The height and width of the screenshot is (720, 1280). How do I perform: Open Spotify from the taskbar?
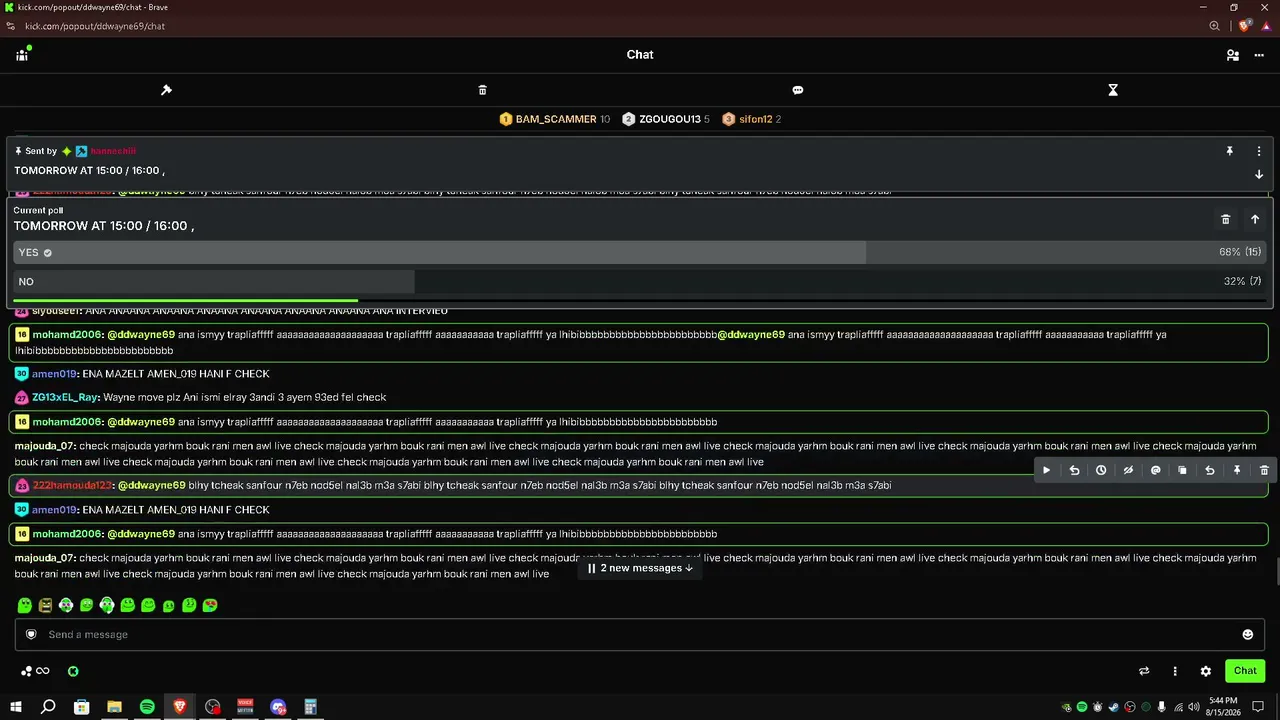(147, 707)
